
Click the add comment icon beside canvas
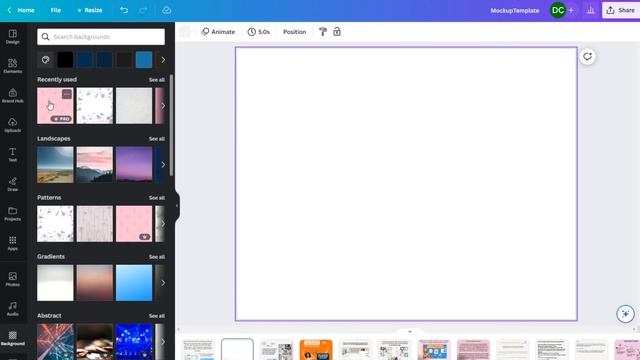pyautogui.click(x=587, y=56)
